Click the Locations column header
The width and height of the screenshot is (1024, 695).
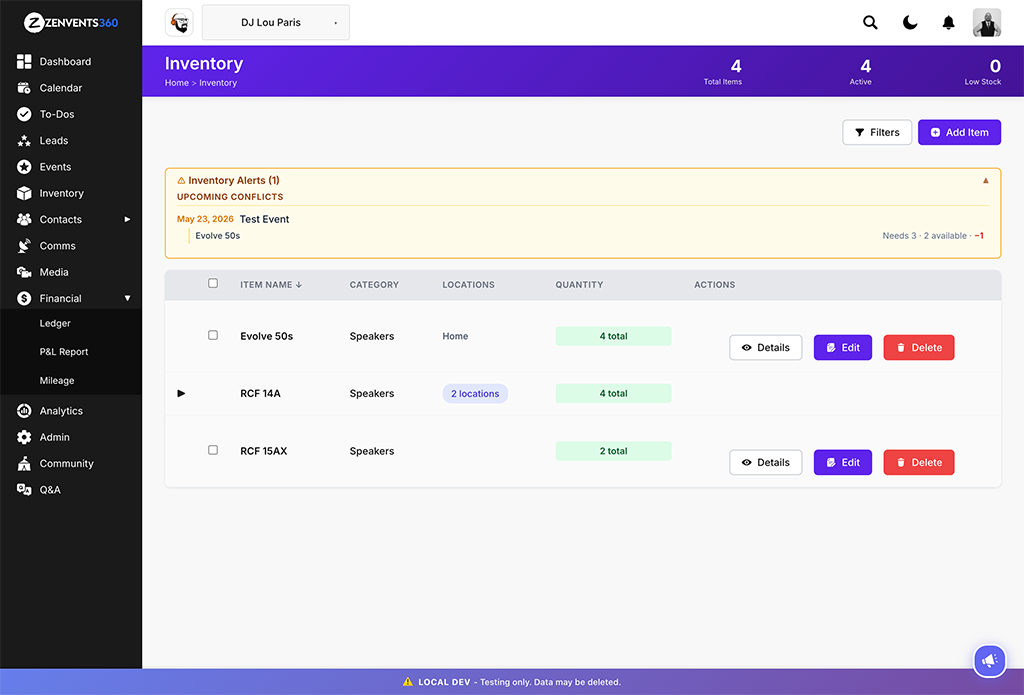(468, 285)
